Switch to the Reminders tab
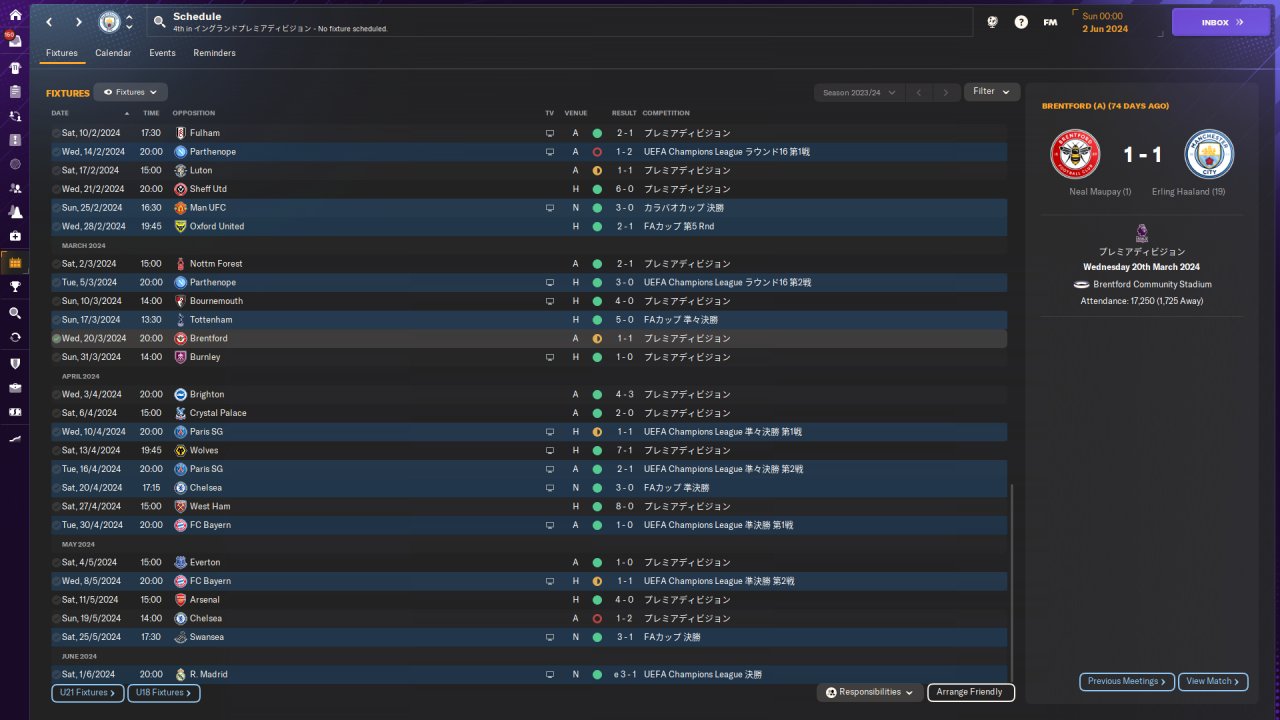Image resolution: width=1280 pixels, height=720 pixels. [215, 53]
